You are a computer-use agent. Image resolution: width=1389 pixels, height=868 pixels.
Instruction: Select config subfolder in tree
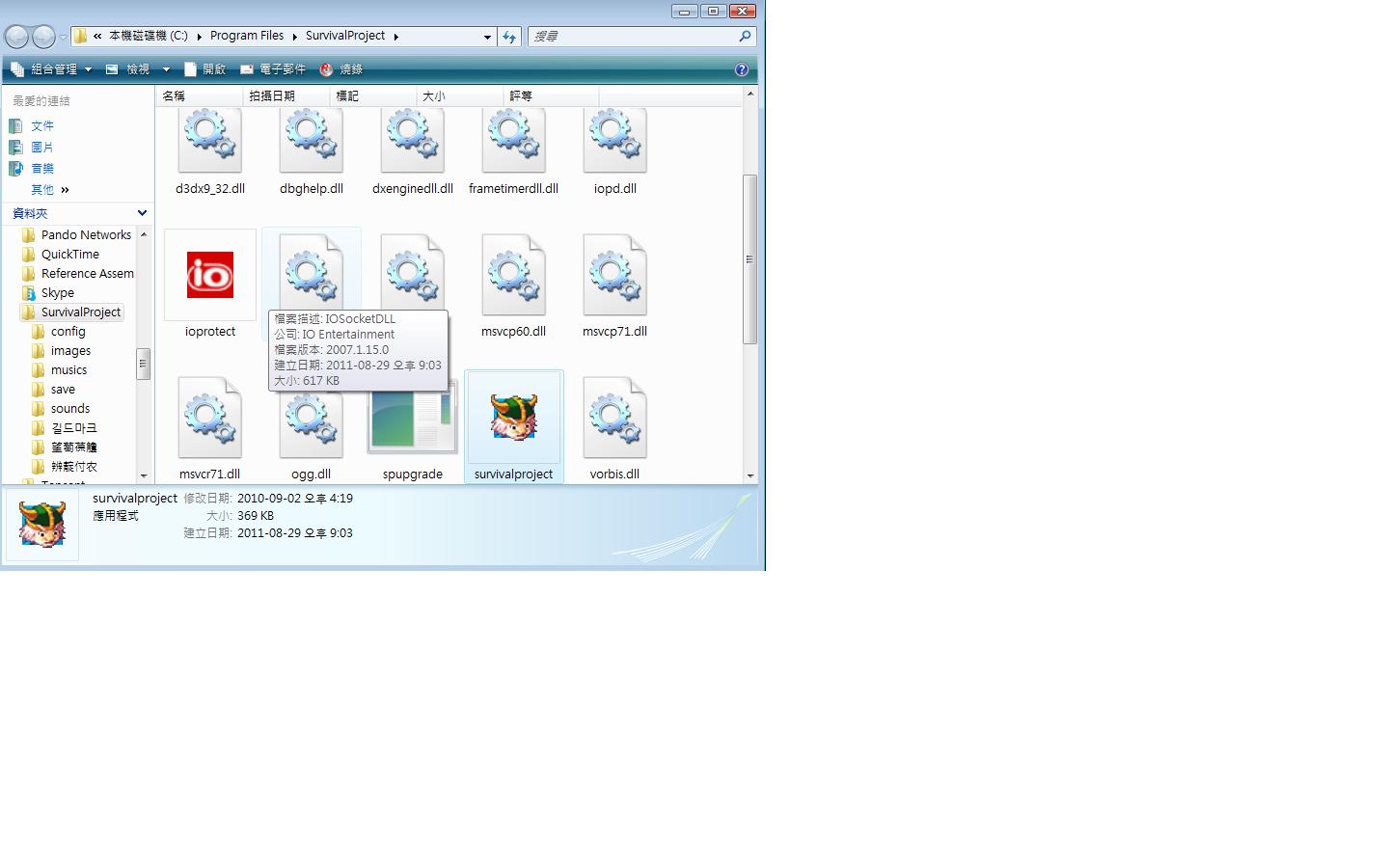[68, 332]
